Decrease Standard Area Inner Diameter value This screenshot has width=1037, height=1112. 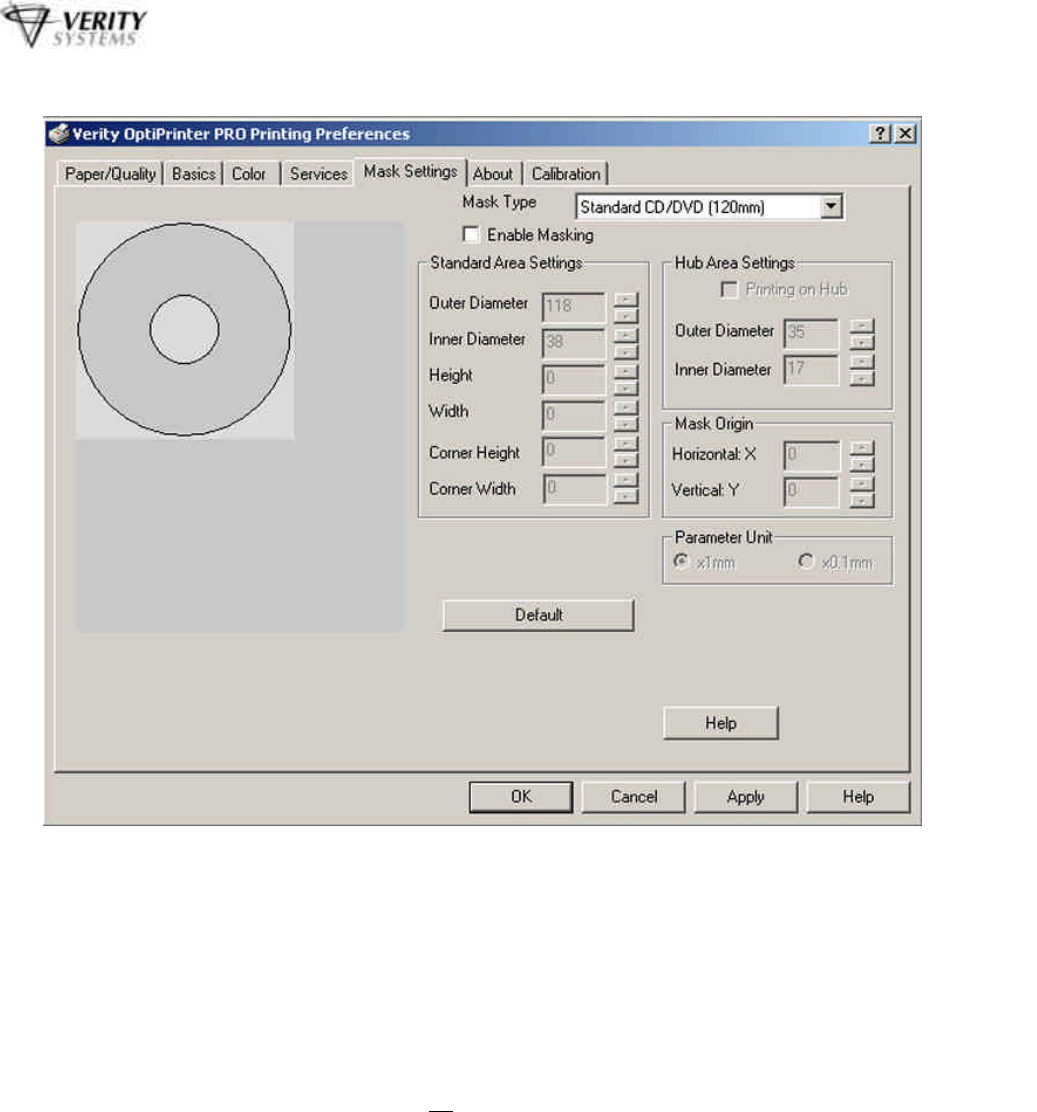coord(626,352)
